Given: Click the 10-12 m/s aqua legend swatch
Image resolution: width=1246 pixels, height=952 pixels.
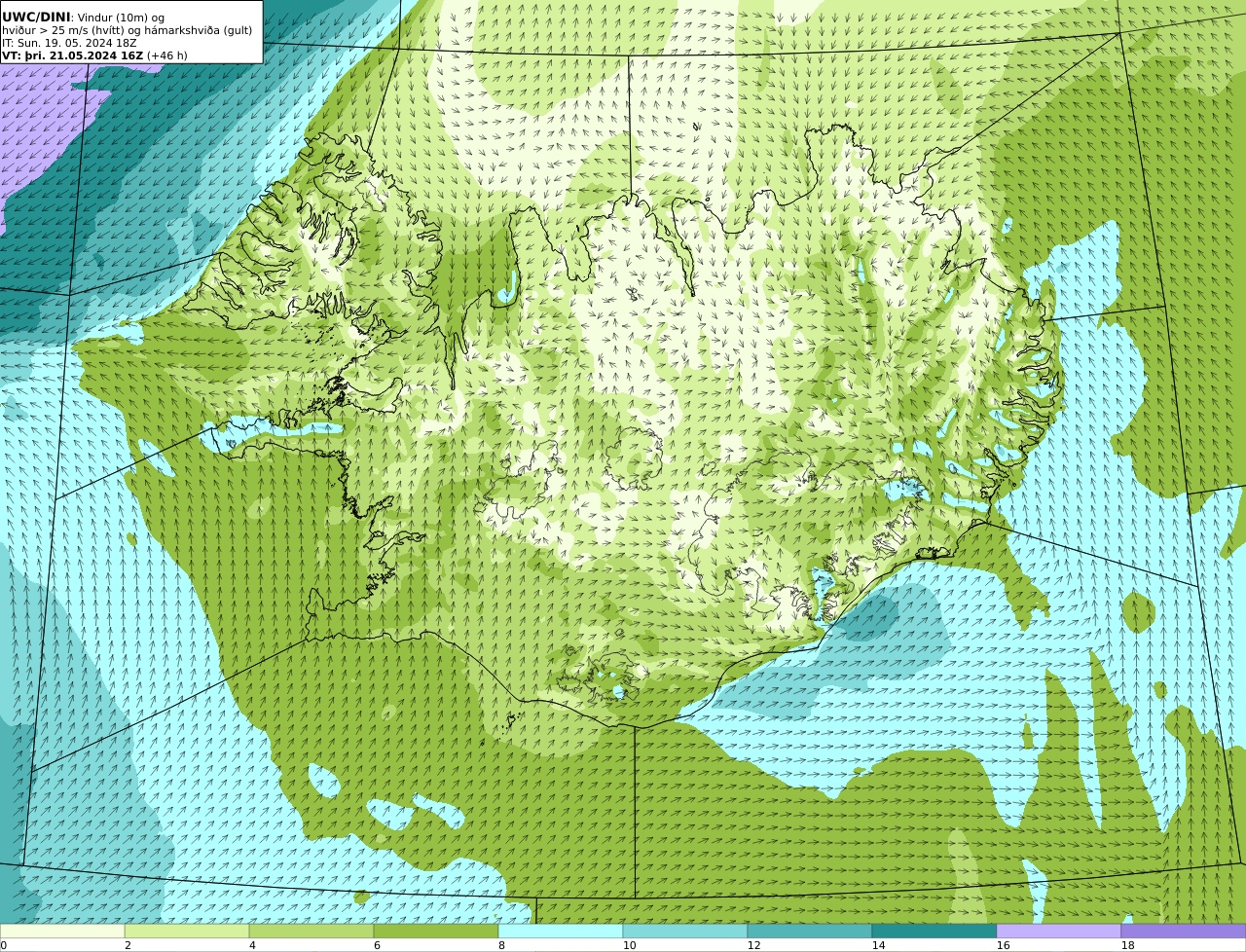Looking at the screenshot, I should click(685, 931).
